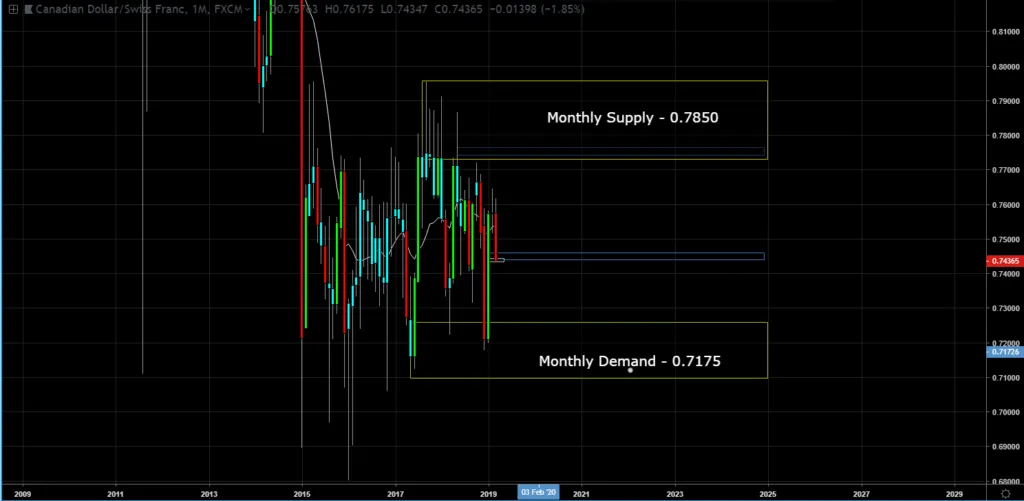
Task: Click the 2025 label on the time axis
Action: [x=768, y=493]
